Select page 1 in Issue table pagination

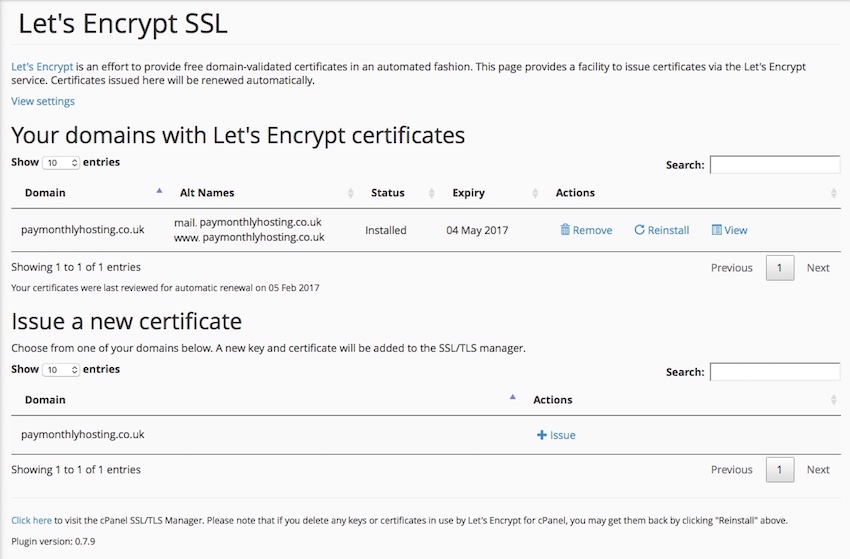pos(780,470)
